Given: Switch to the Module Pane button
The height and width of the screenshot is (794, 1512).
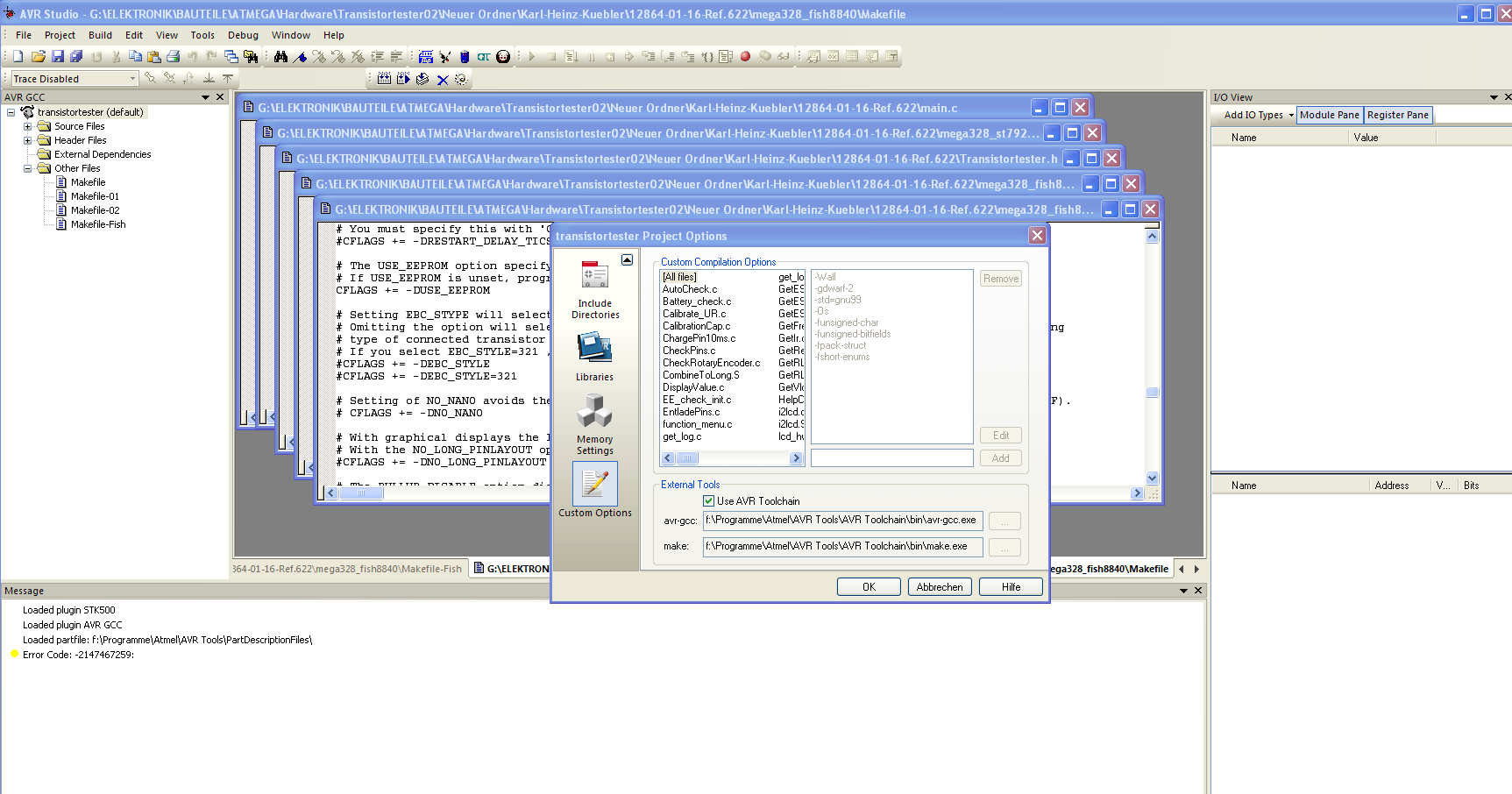Looking at the screenshot, I should 1330,115.
